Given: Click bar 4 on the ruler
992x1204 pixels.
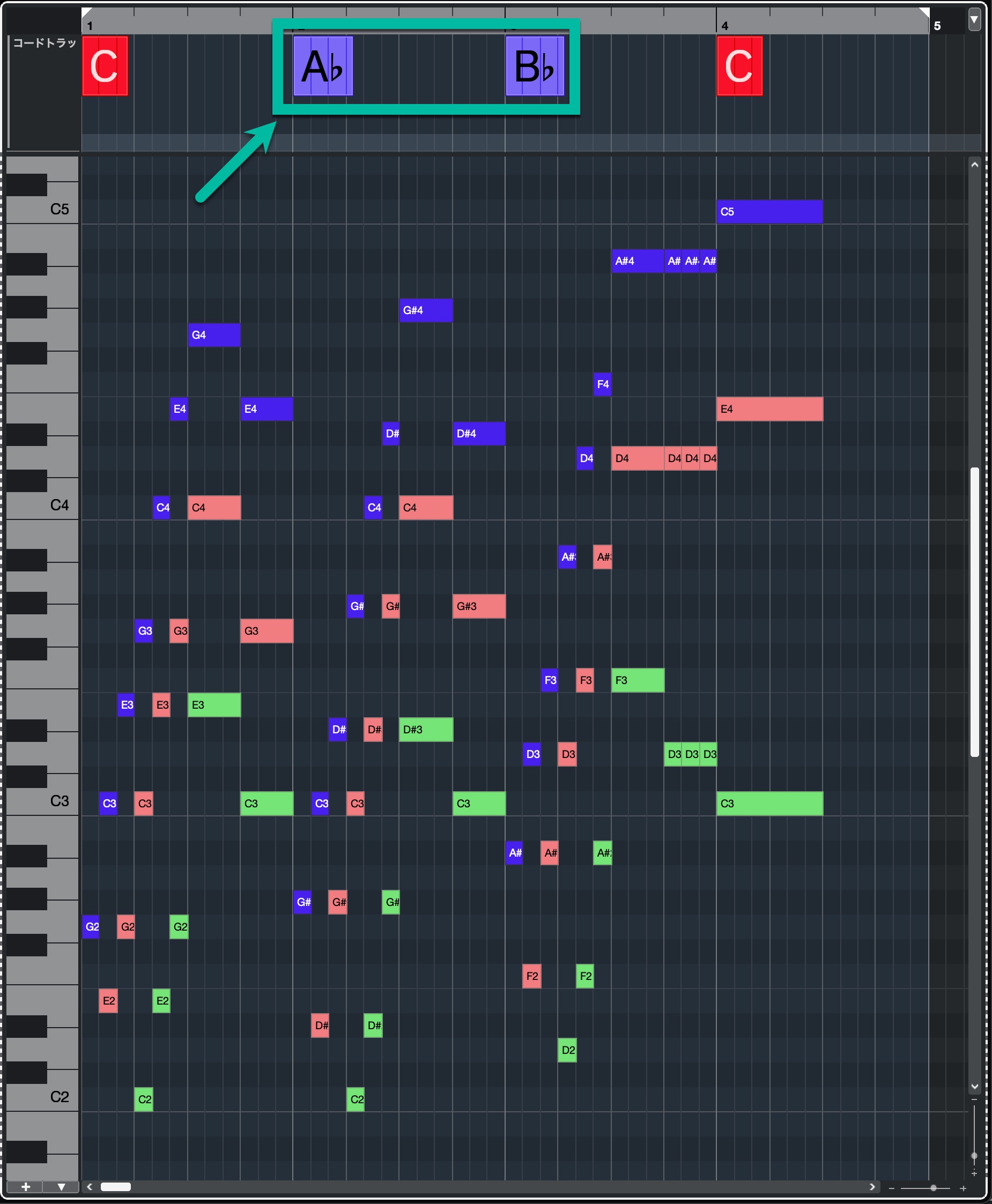Looking at the screenshot, I should pos(724,26).
